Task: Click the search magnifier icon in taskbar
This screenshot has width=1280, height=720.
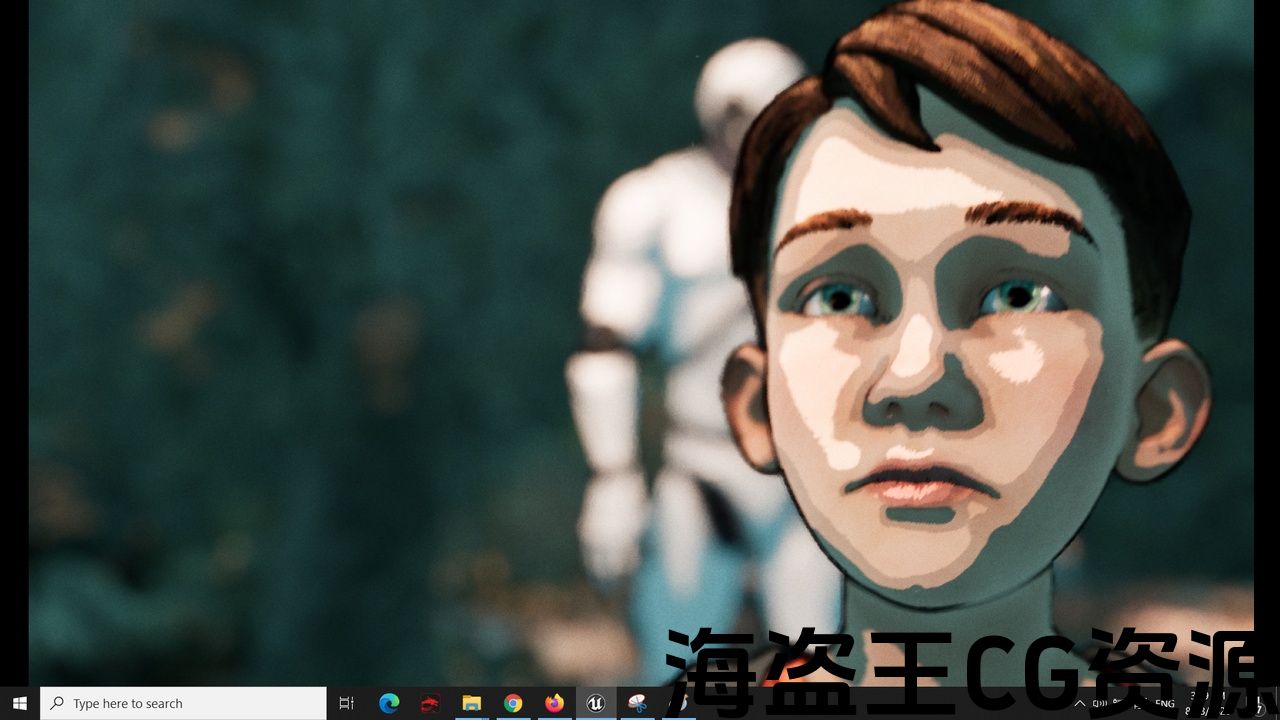Action: (x=58, y=703)
